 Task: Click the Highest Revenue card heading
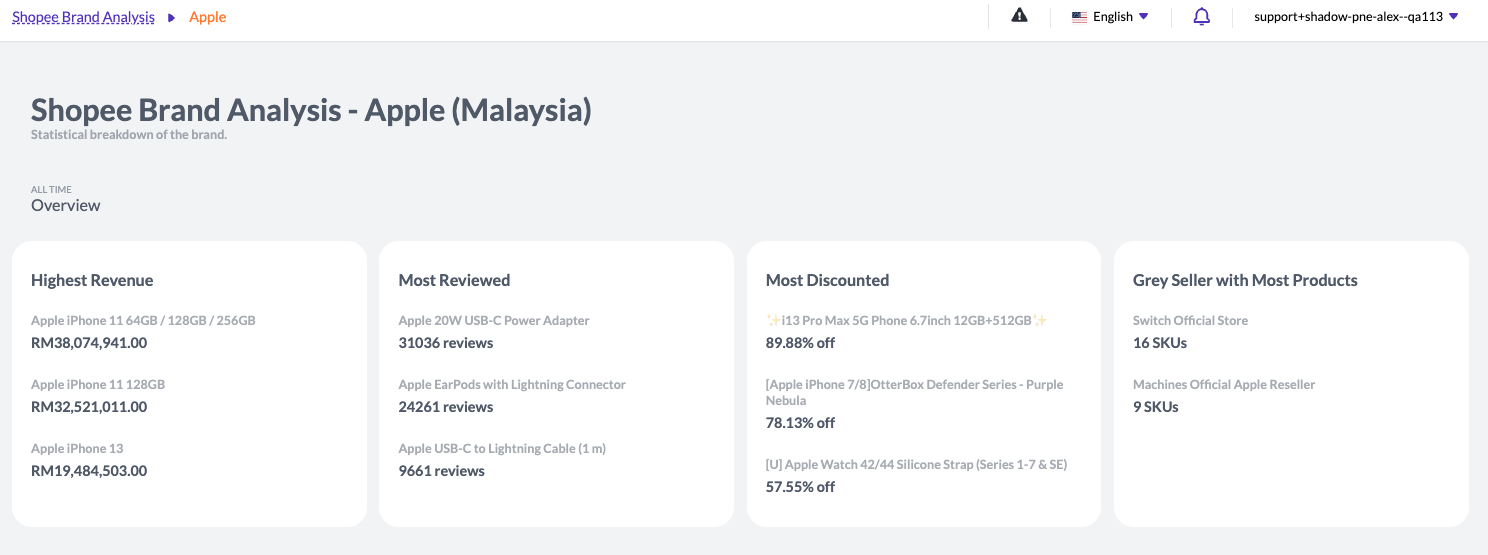tap(92, 281)
